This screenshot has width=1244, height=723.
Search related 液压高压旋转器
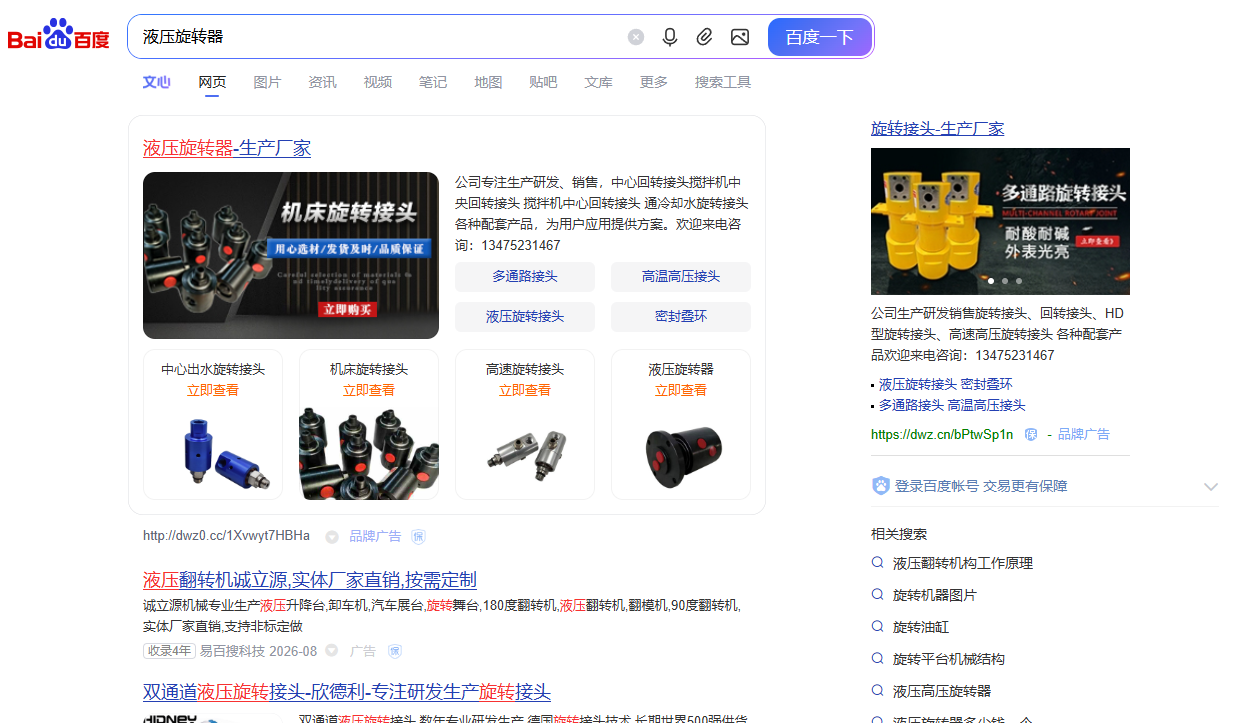coord(942,691)
